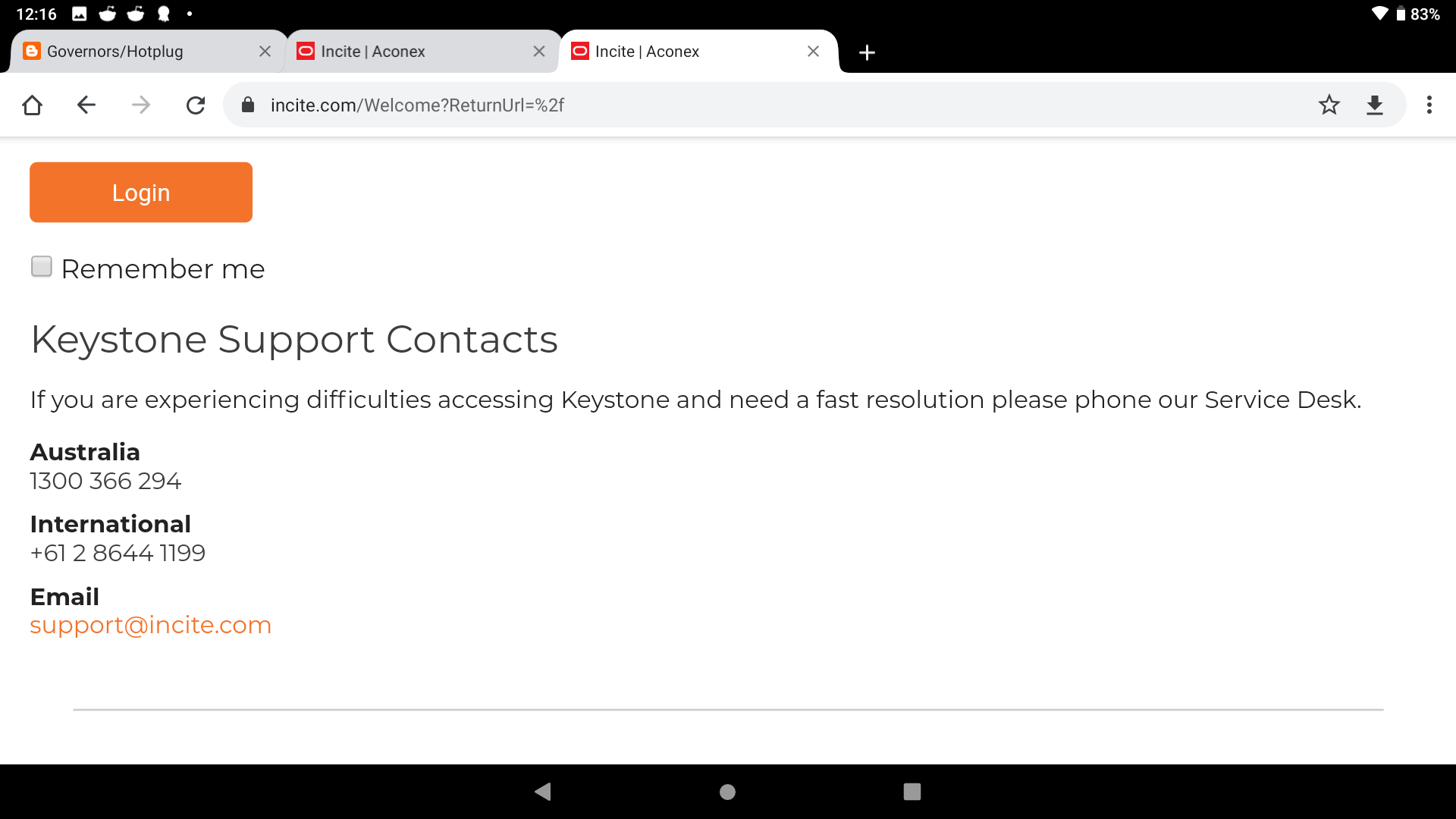This screenshot has width=1456, height=819.
Task: Close the middle Incite | Aconex tab
Action: pyautogui.click(x=539, y=52)
